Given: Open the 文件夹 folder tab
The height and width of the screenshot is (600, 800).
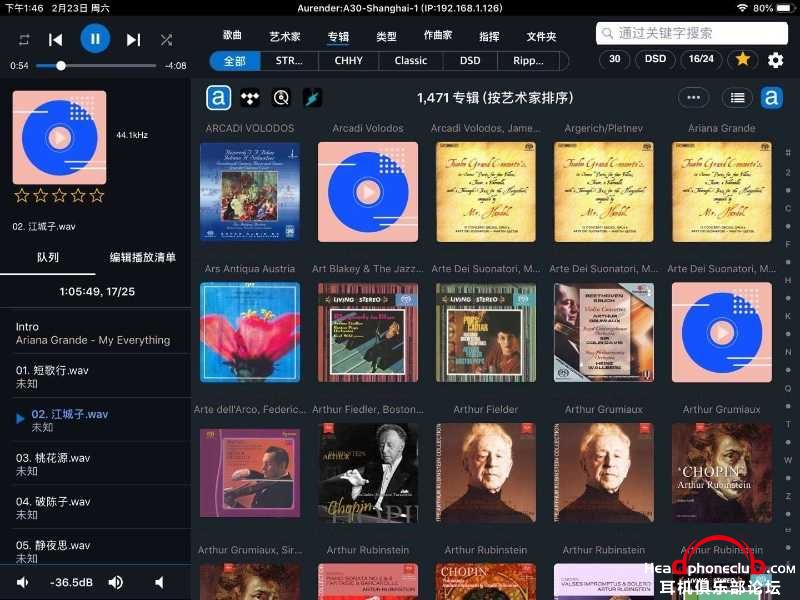Looking at the screenshot, I should coord(541,36).
